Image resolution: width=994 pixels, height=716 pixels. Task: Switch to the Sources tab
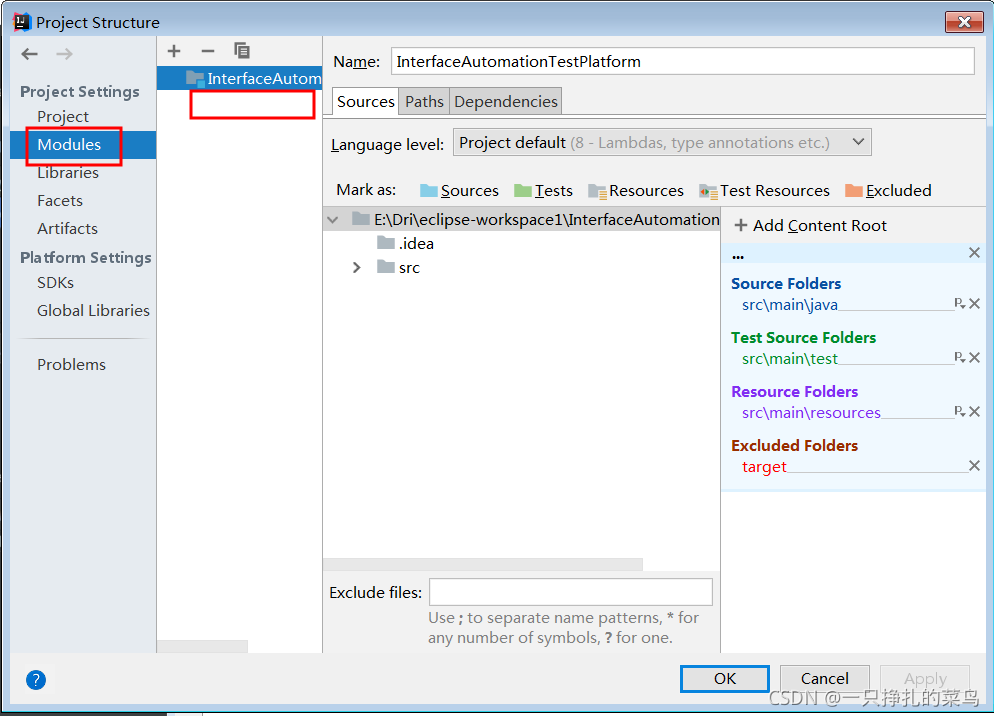point(366,101)
